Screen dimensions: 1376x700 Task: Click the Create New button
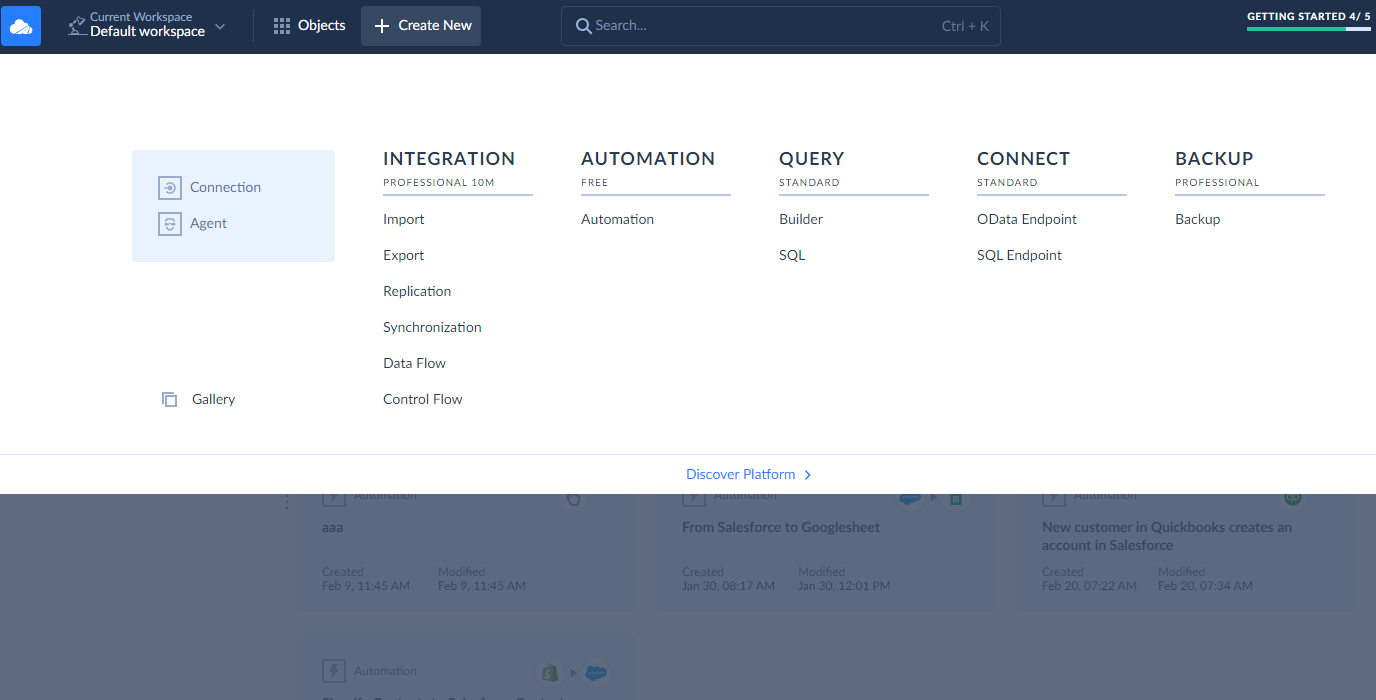420,25
